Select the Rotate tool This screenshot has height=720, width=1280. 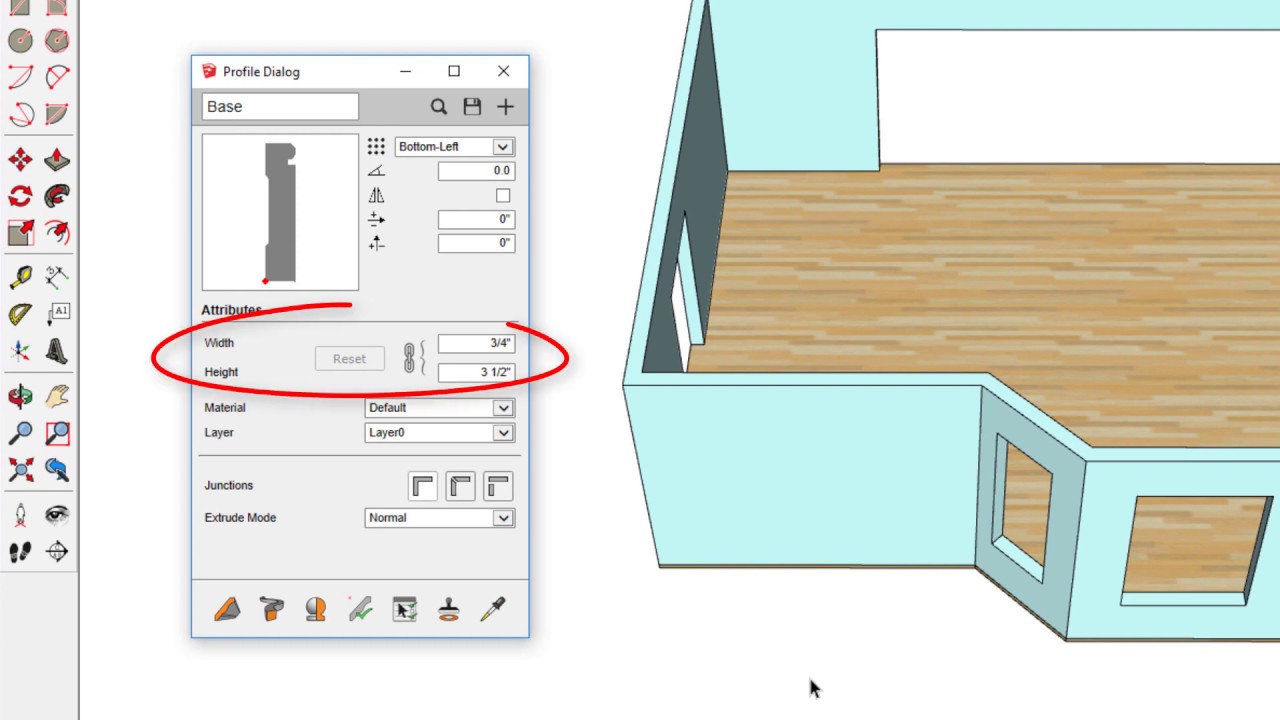pos(21,196)
